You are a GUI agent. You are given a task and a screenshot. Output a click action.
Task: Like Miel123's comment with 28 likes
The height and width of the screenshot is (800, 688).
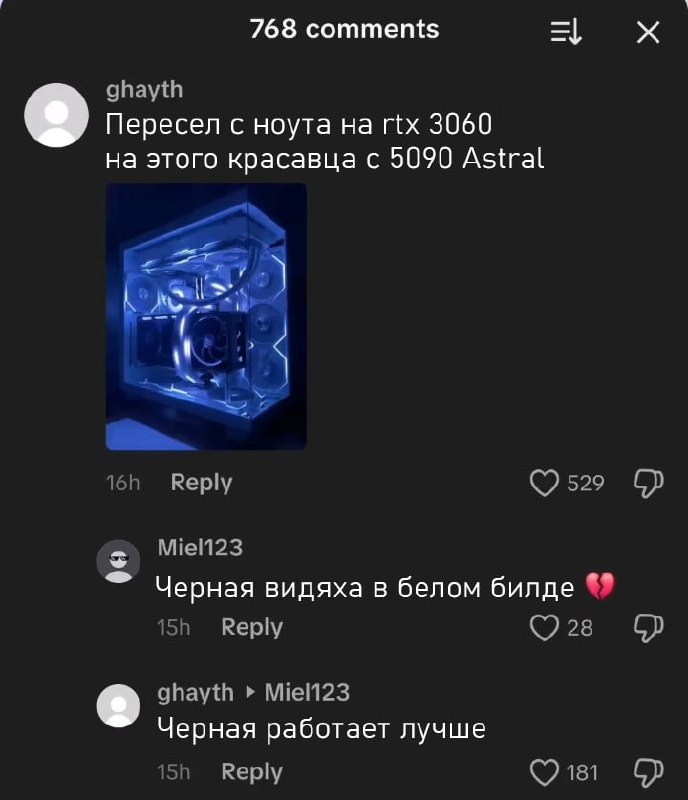coord(544,628)
